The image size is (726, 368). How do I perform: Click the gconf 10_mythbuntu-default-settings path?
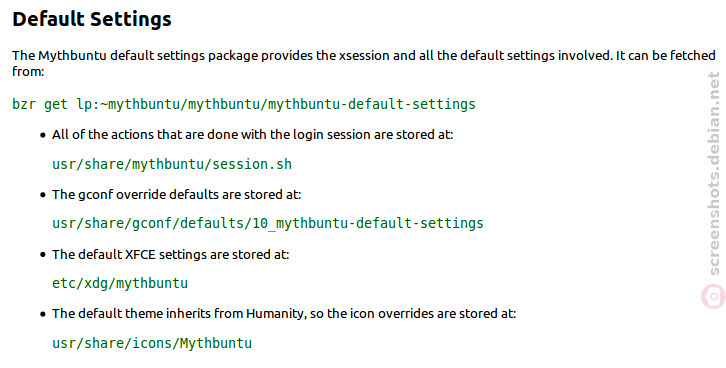[268, 224]
